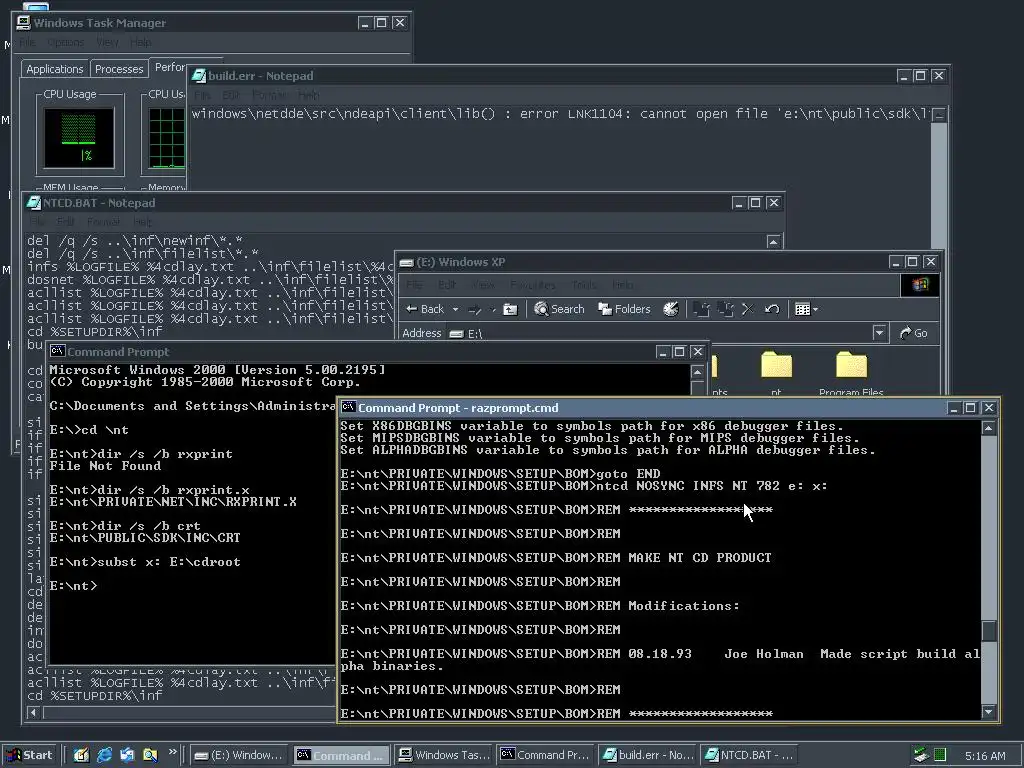Open the Edit menu in NTCD.BAT Notepad

click(x=65, y=222)
